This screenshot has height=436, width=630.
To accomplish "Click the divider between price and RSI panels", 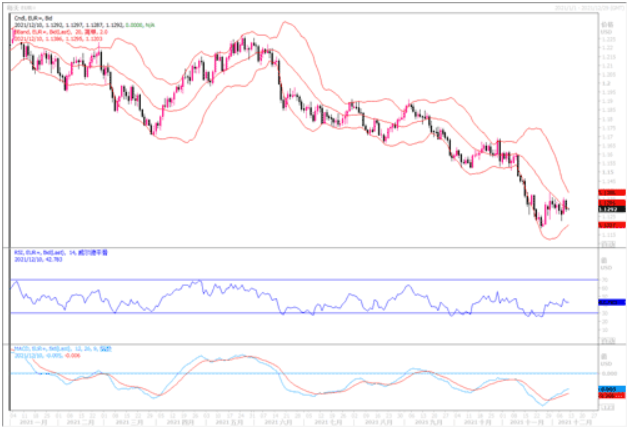I will click(x=300, y=246).
